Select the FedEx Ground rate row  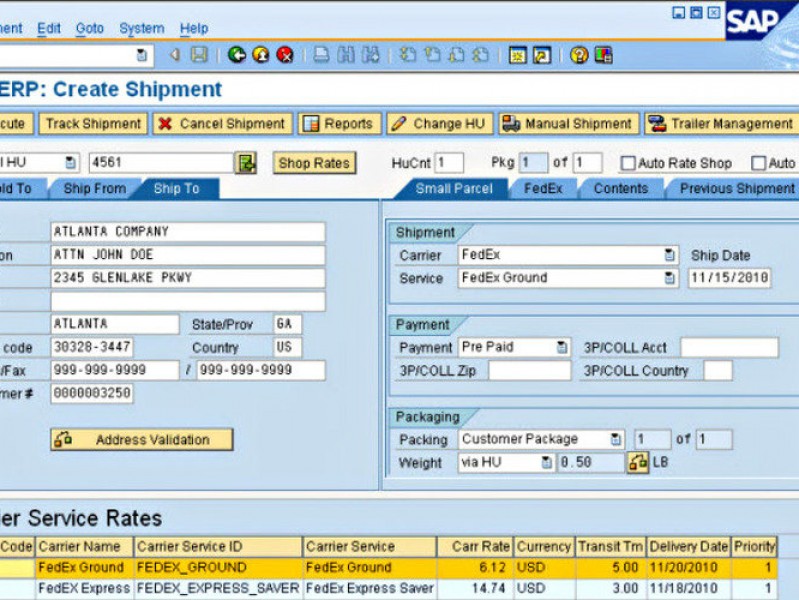(x=389, y=568)
